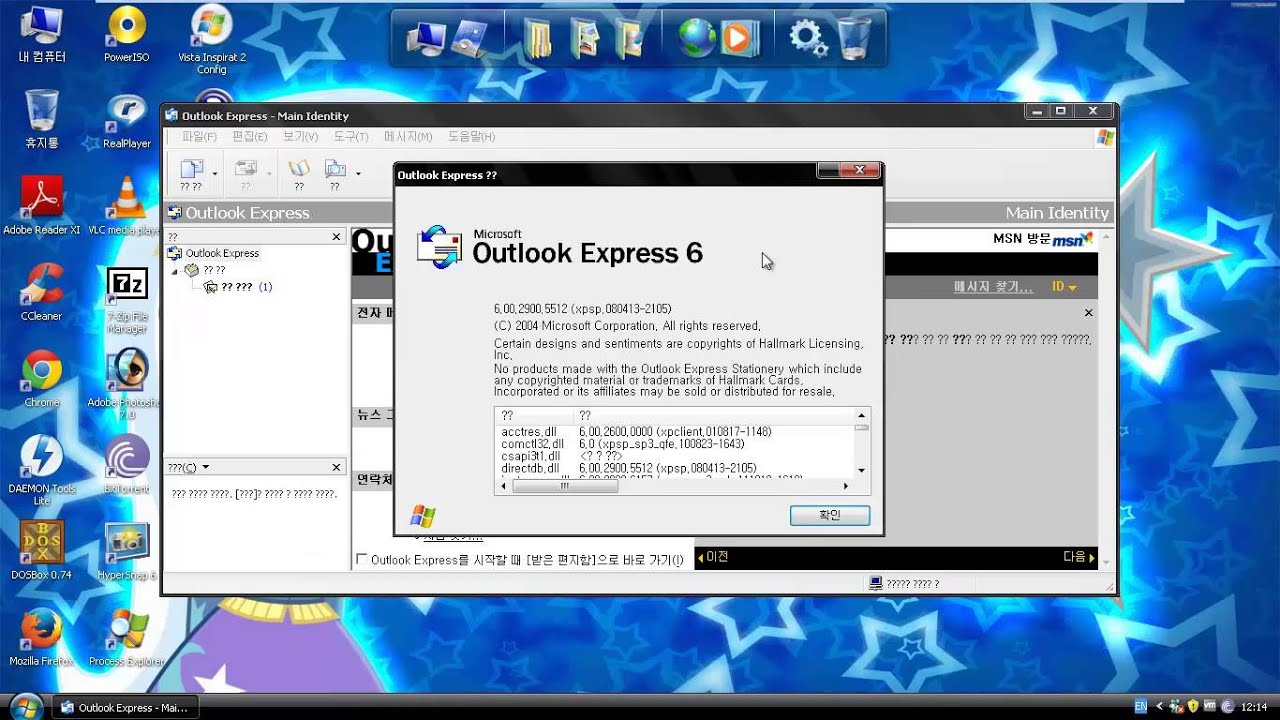This screenshot has height=720, width=1280.
Task: Toggle go directly to Inbox at startup checkbox
Action: 362,559
